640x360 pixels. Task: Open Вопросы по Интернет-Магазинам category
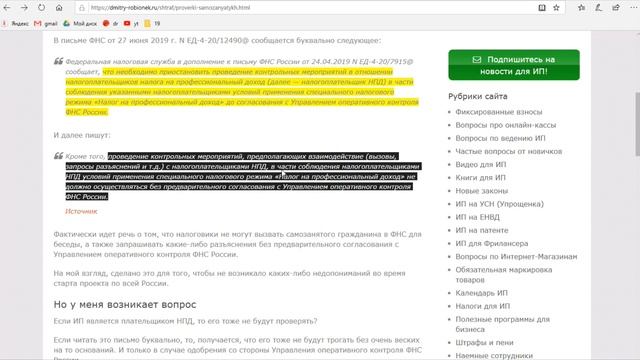click(516, 256)
